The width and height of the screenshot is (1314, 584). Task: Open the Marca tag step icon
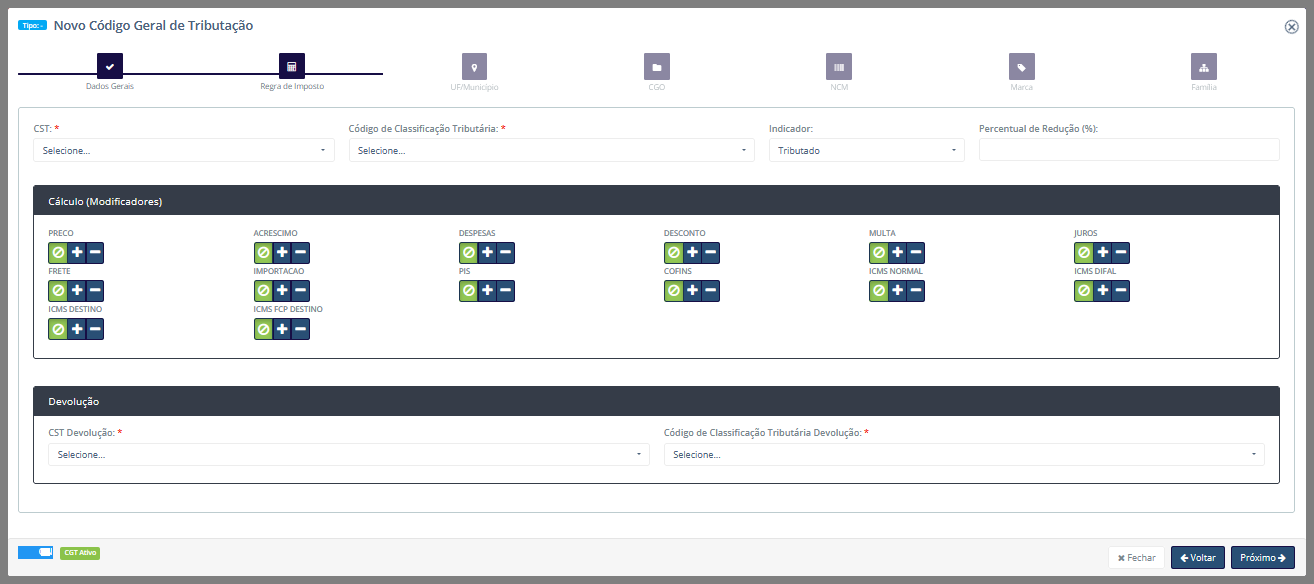tap(1021, 67)
